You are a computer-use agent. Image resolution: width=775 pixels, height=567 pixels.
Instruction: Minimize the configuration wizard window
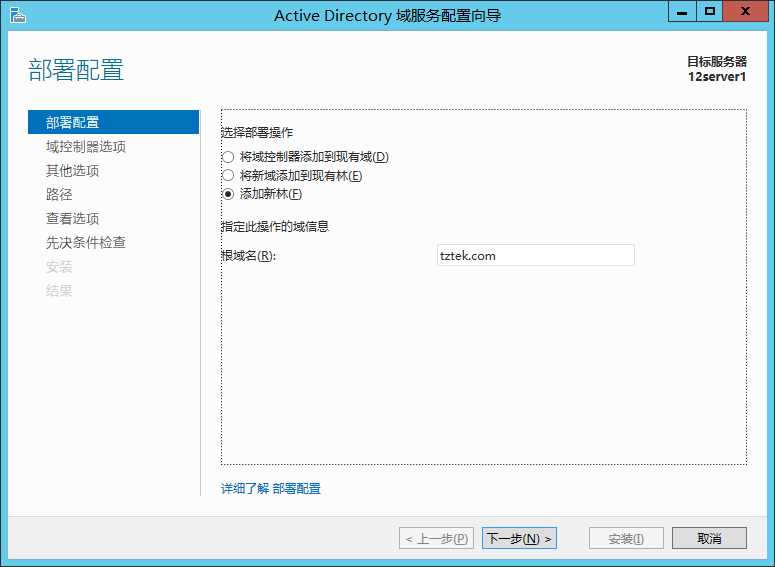click(682, 12)
